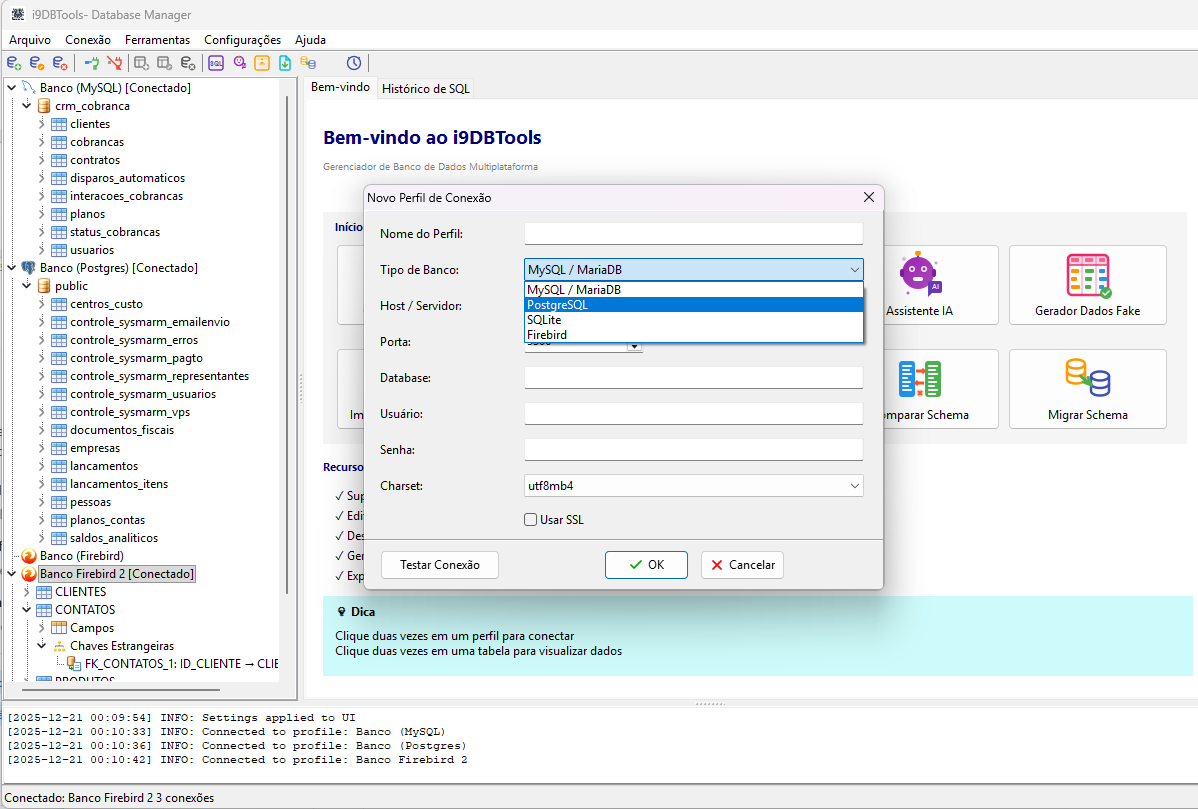Click the file import toolbar icon
This screenshot has height=809, width=1198.
(285, 63)
